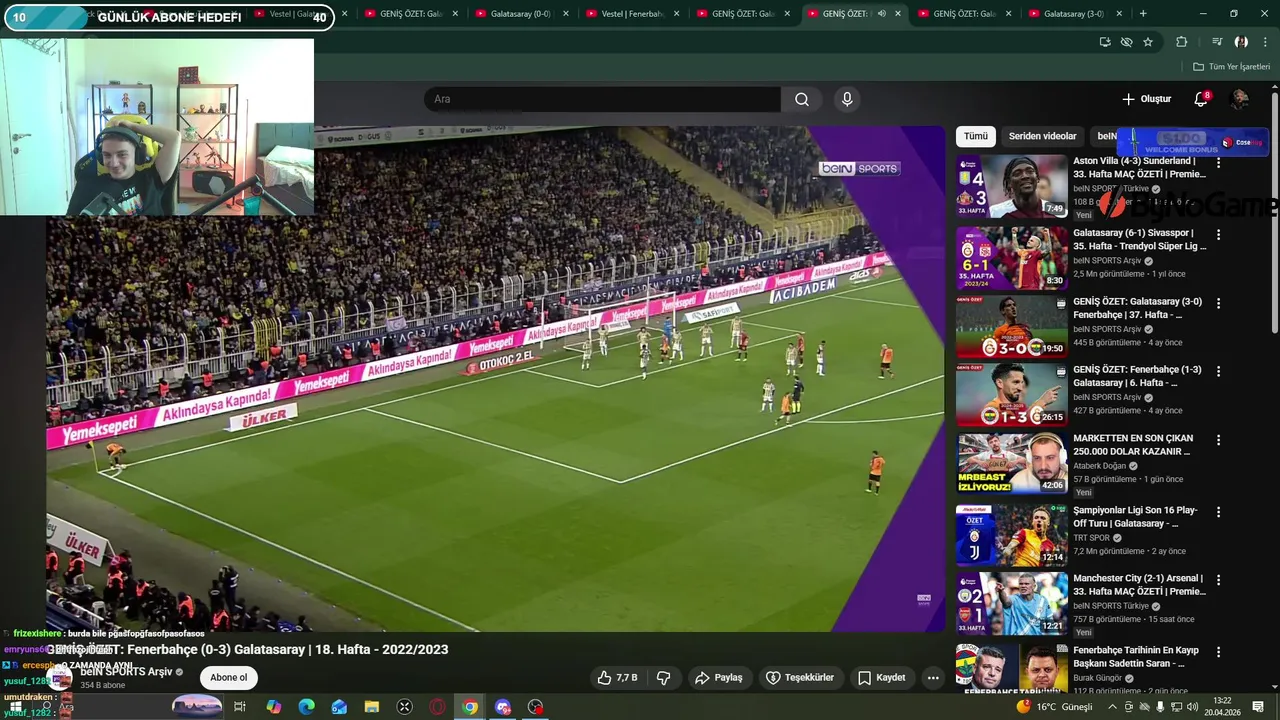Click the install app icon in address bar
This screenshot has width=1280, height=720.
pyautogui.click(x=1105, y=42)
